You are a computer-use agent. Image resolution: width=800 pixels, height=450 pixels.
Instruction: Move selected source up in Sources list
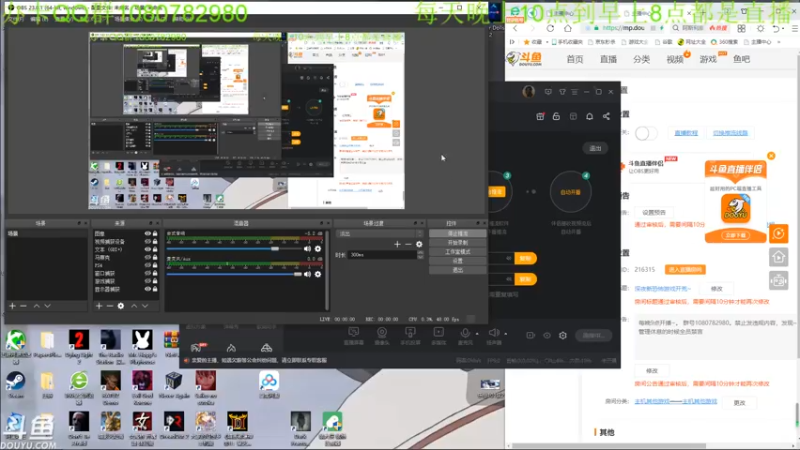tap(134, 306)
